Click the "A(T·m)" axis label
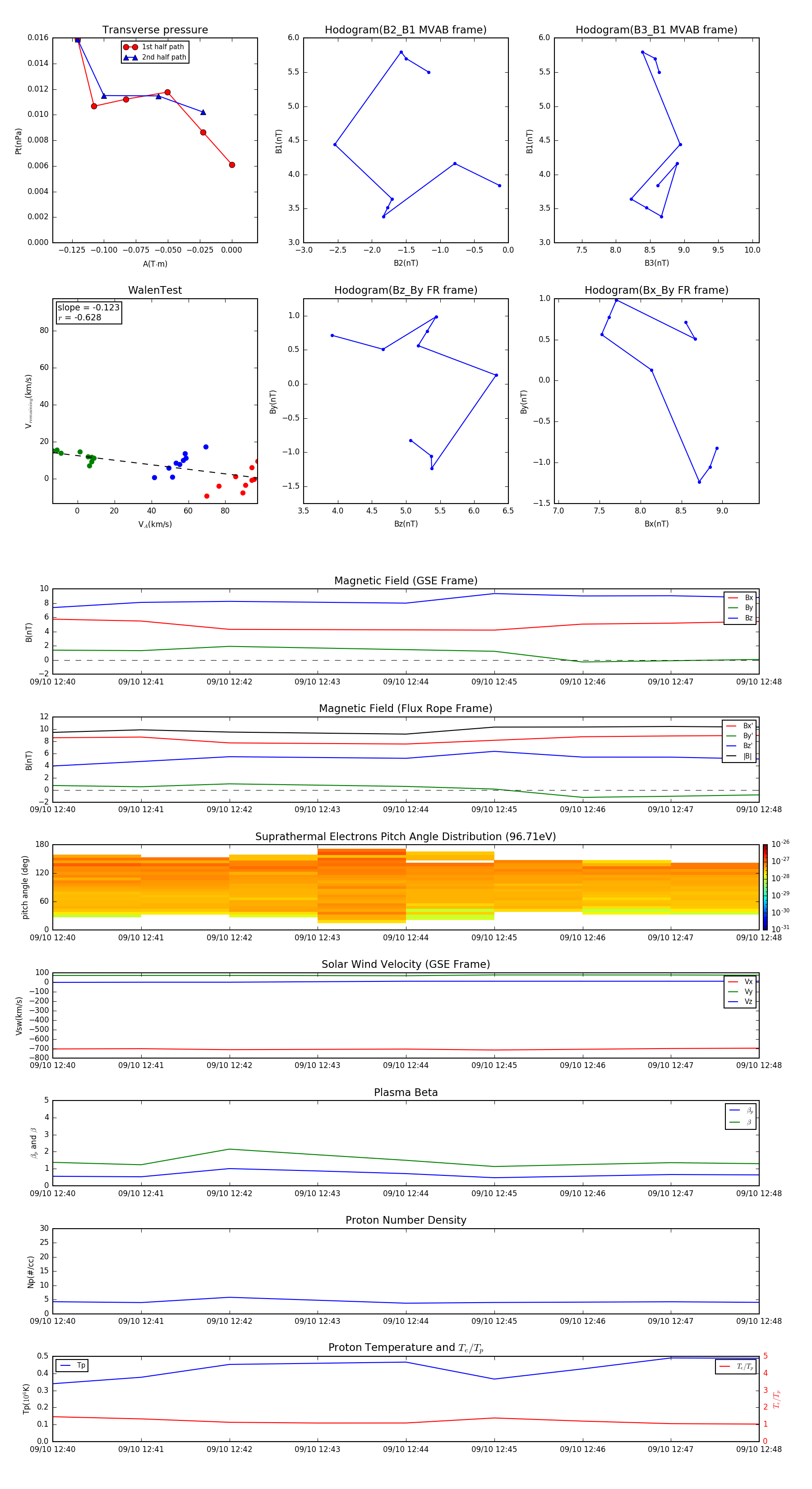Screen dimensions: 812x1489 (155, 264)
